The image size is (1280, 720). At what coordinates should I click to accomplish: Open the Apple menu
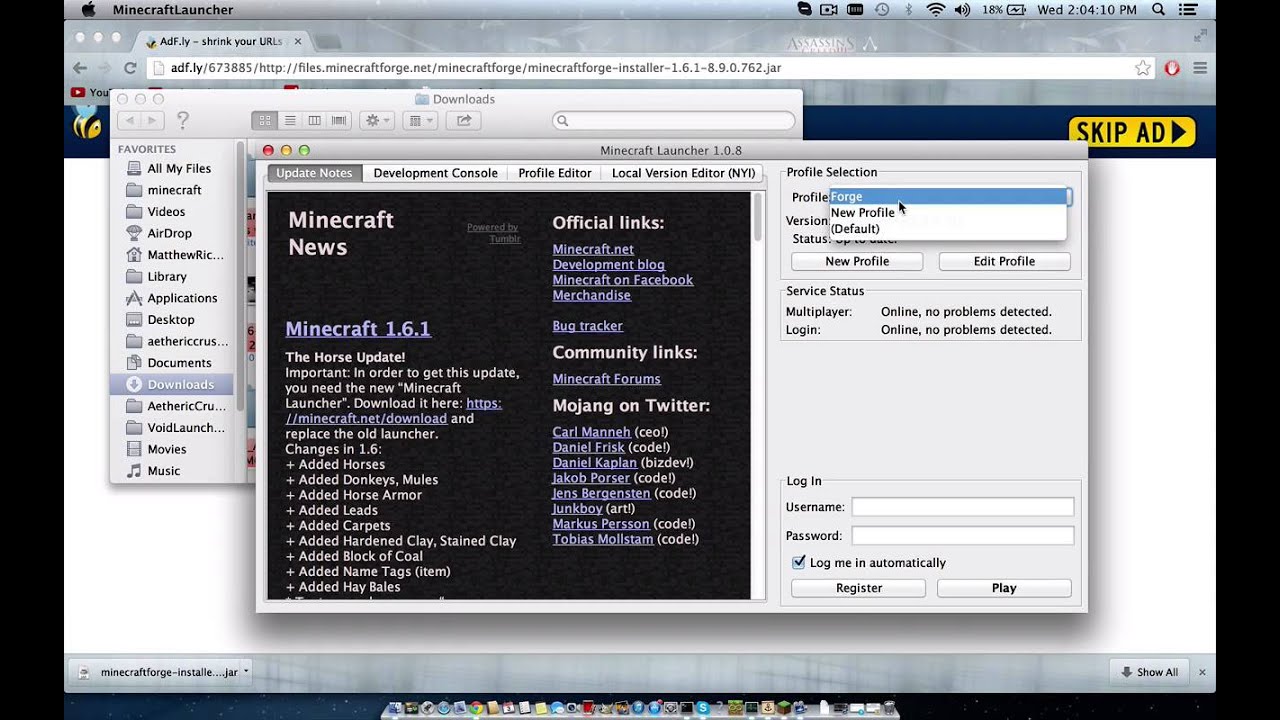coord(87,10)
